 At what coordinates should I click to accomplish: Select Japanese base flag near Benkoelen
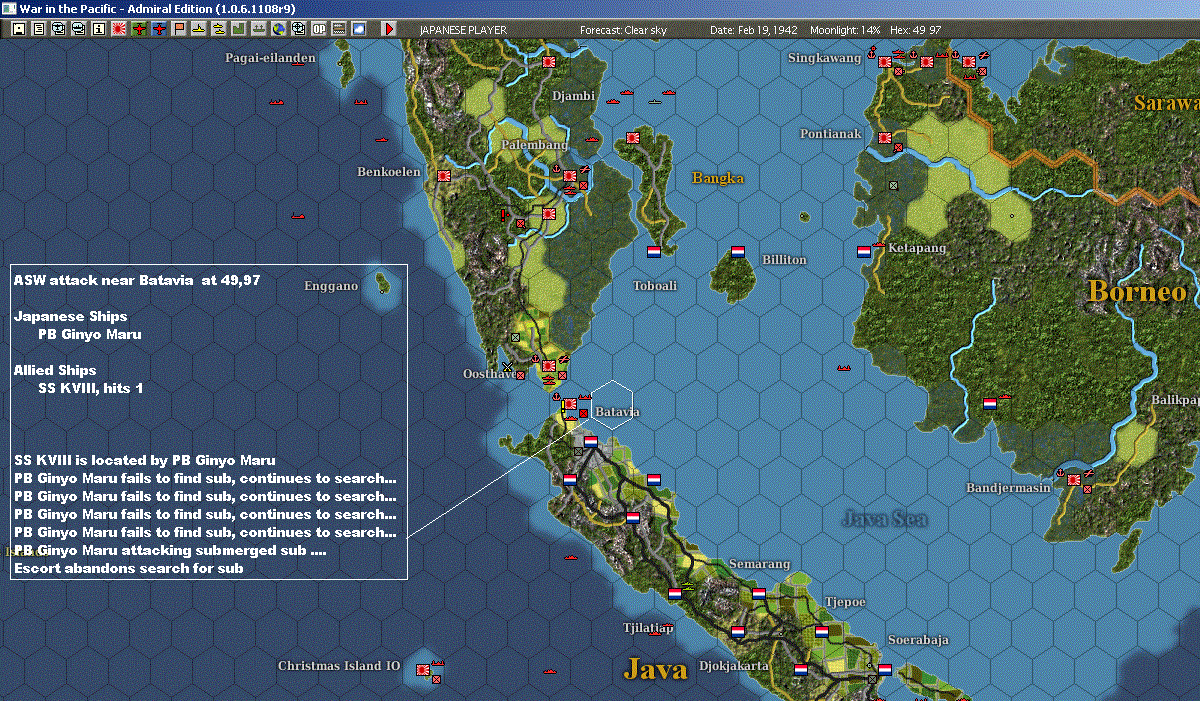(444, 175)
